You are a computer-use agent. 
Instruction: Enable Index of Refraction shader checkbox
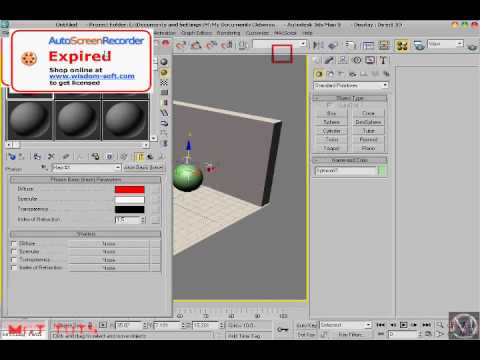click(14, 268)
